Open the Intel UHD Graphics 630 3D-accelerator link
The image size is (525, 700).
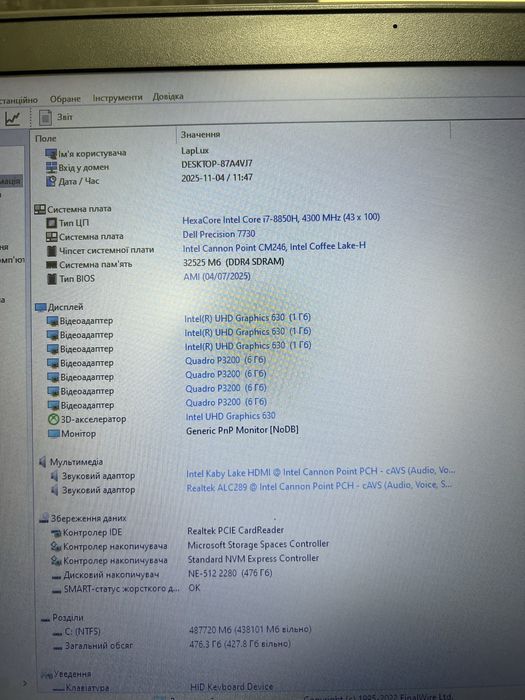pyautogui.click(x=230, y=416)
